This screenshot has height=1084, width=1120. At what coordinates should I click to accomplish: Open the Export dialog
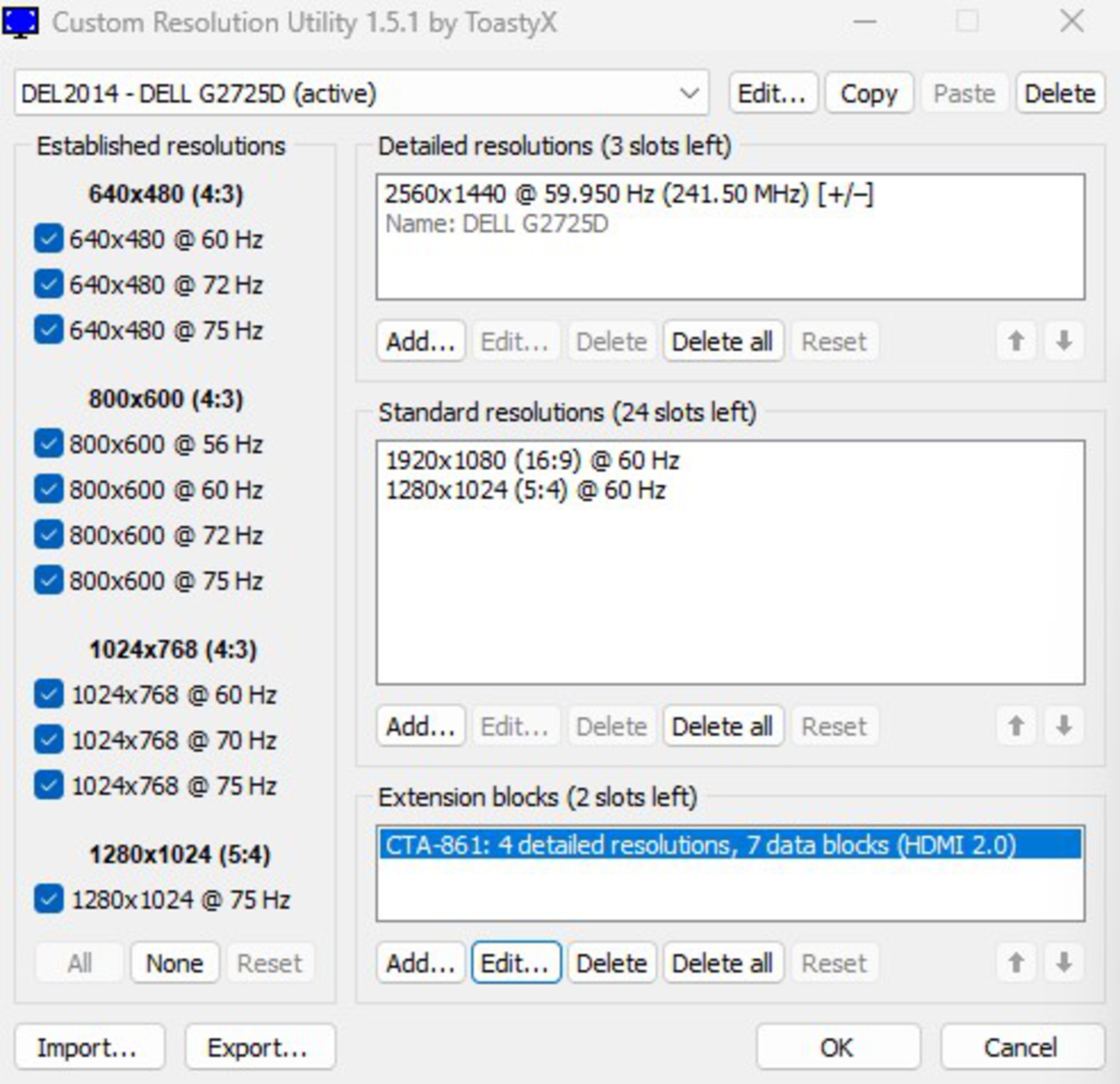[260, 1048]
